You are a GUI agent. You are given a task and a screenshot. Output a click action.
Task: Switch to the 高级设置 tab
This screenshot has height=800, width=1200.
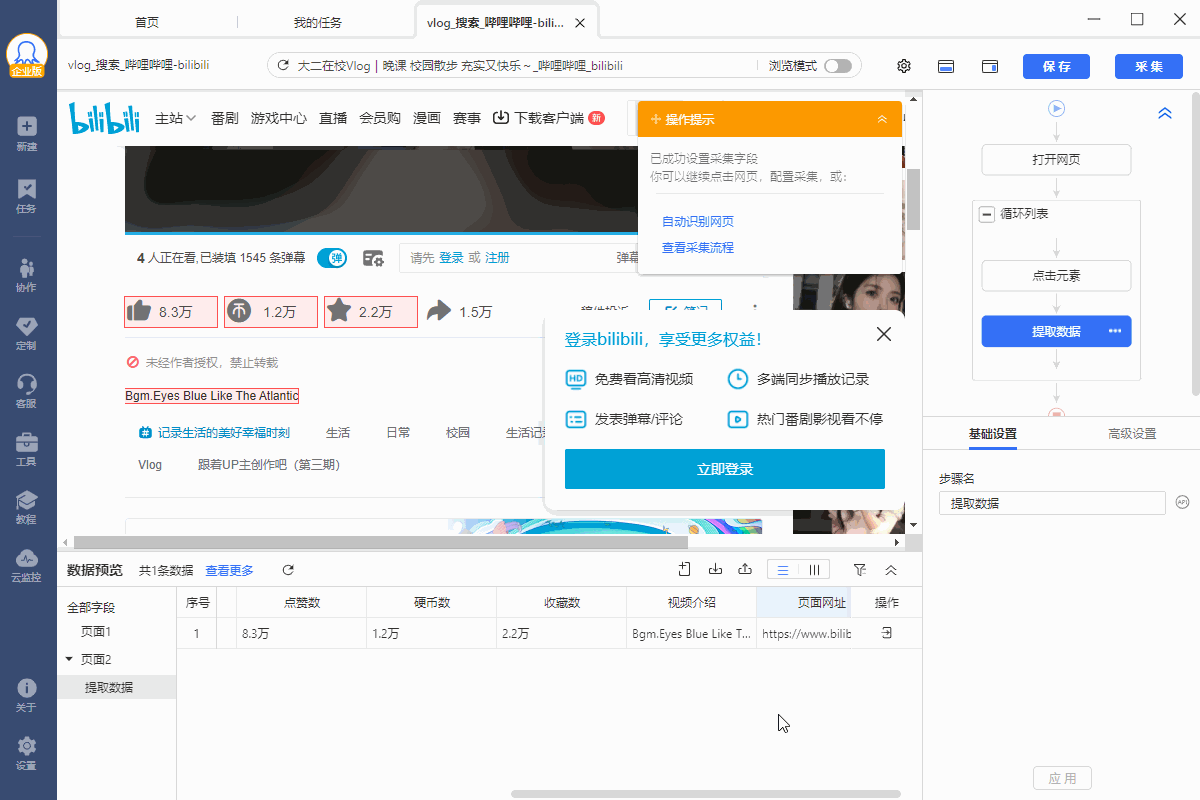[1132, 434]
